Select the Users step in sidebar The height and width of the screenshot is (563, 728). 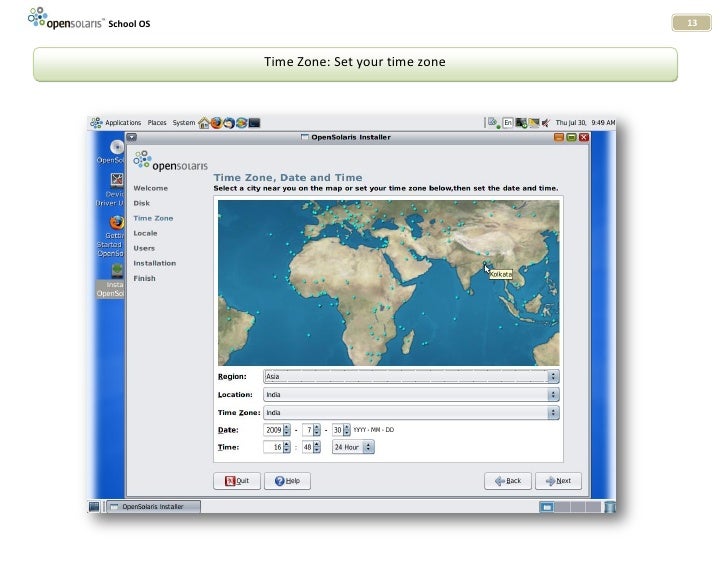pyautogui.click(x=144, y=248)
